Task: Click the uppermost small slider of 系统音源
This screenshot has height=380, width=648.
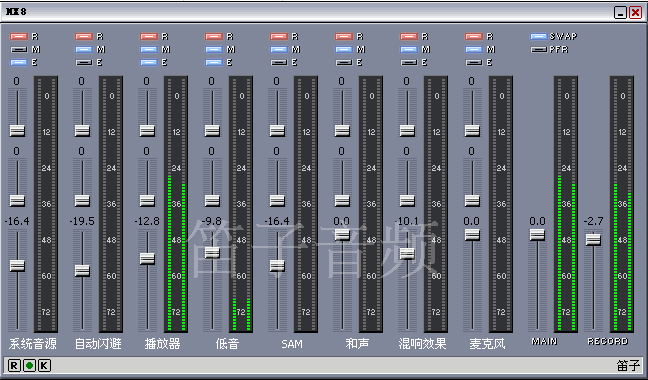Action: click(17, 131)
